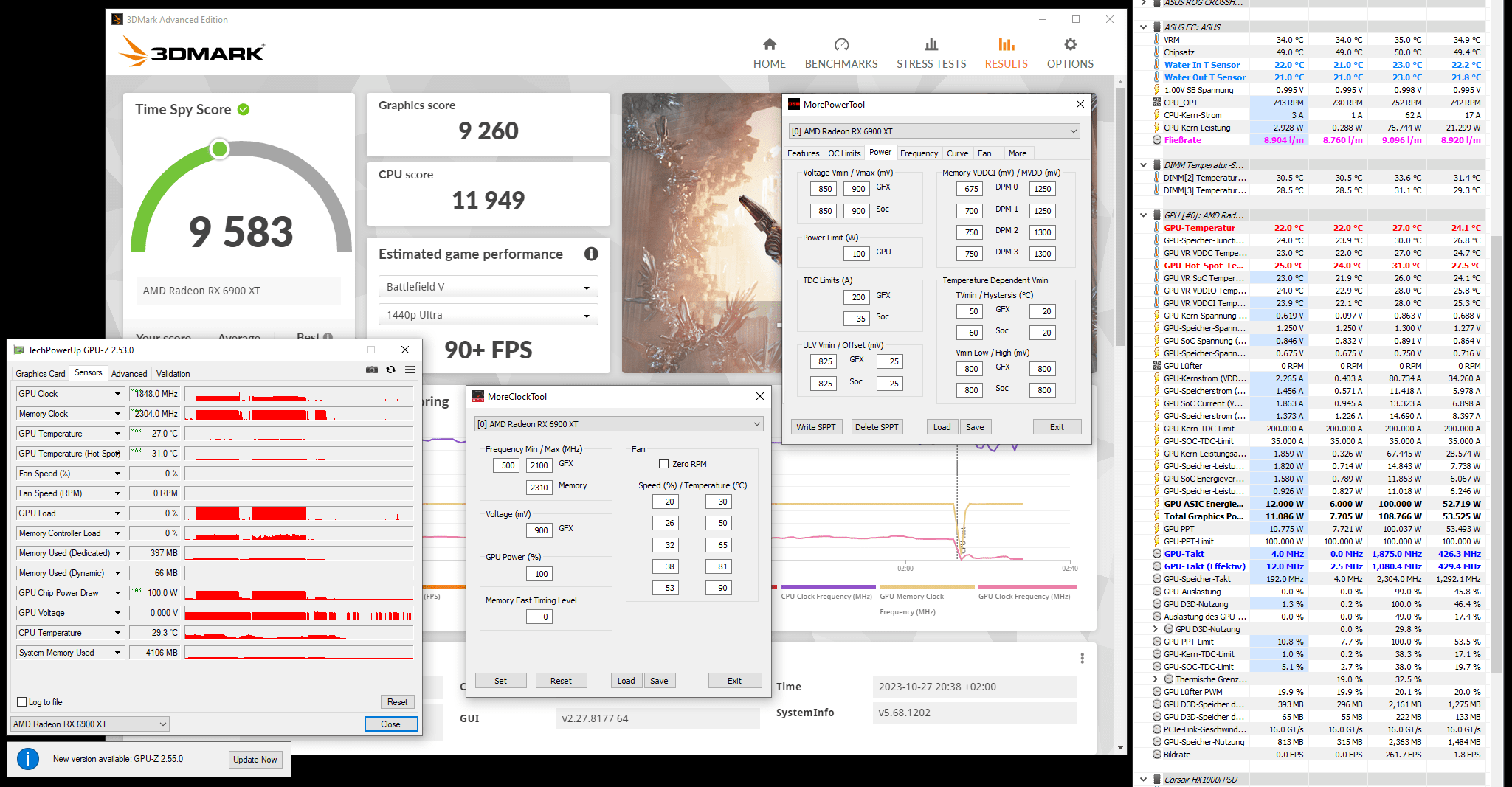This screenshot has height=787, width=1512.
Task: Open the GPU-Z hamburger menu
Action: pos(410,370)
